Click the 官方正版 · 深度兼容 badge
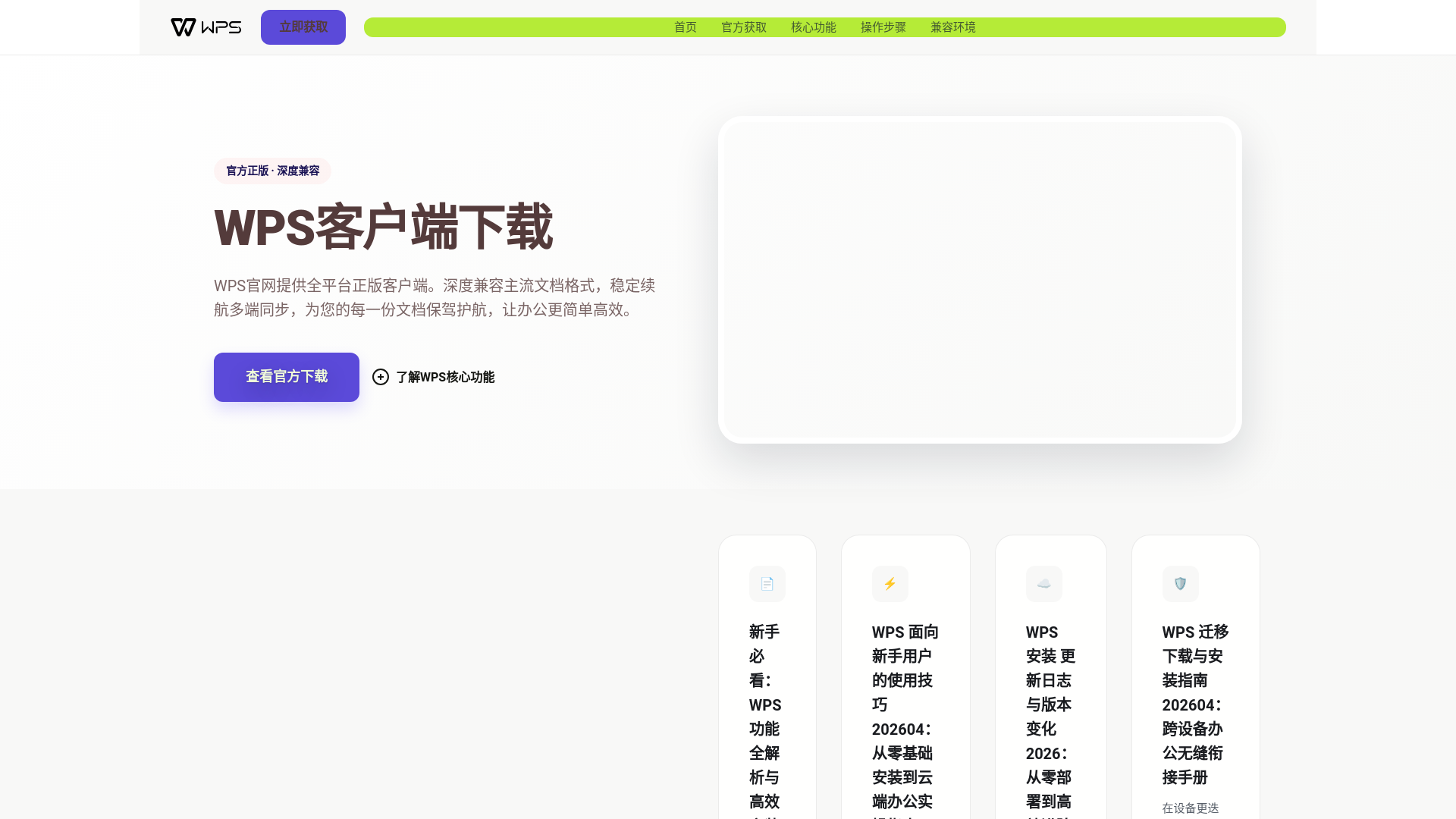Image resolution: width=1456 pixels, height=819 pixels. pyautogui.click(x=272, y=171)
